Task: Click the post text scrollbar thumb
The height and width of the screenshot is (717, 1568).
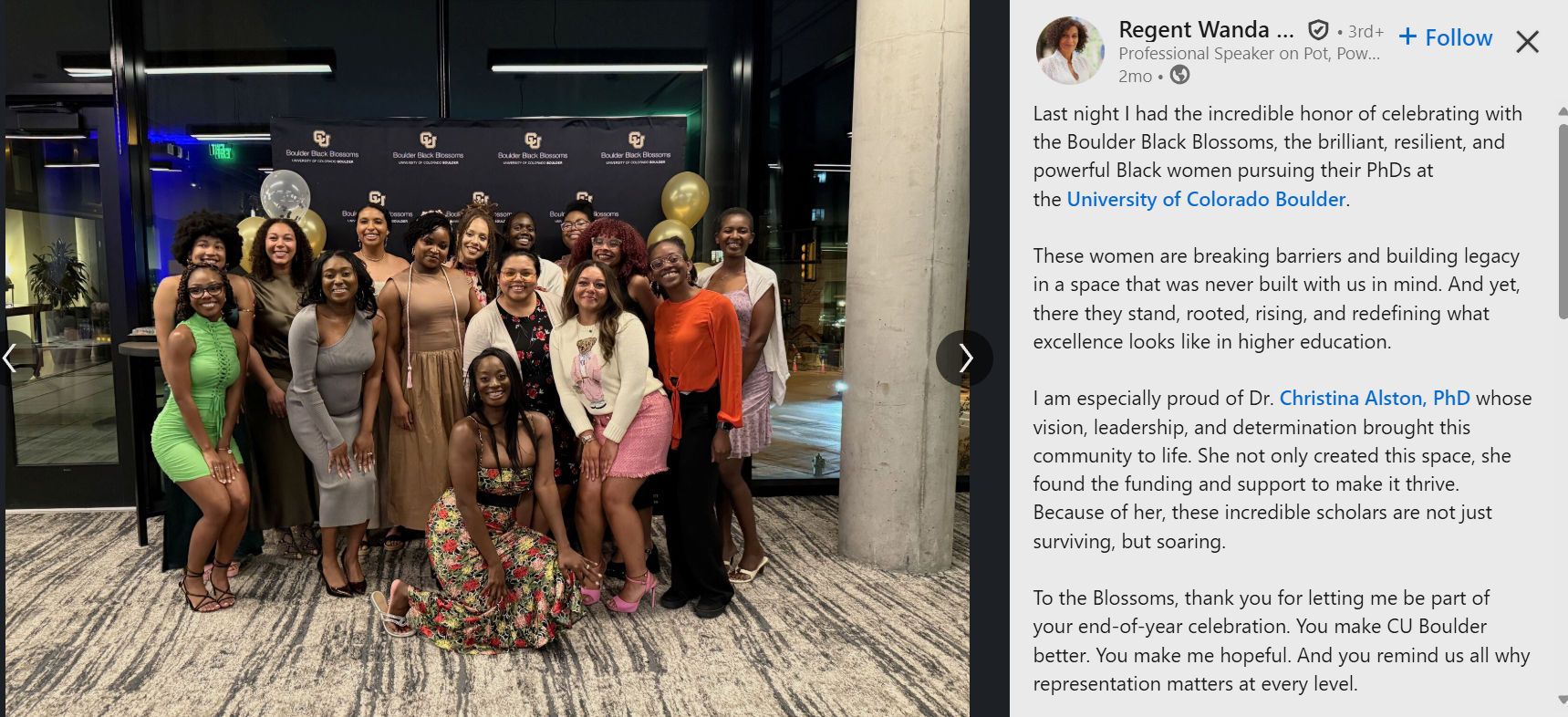Action: [1562, 219]
